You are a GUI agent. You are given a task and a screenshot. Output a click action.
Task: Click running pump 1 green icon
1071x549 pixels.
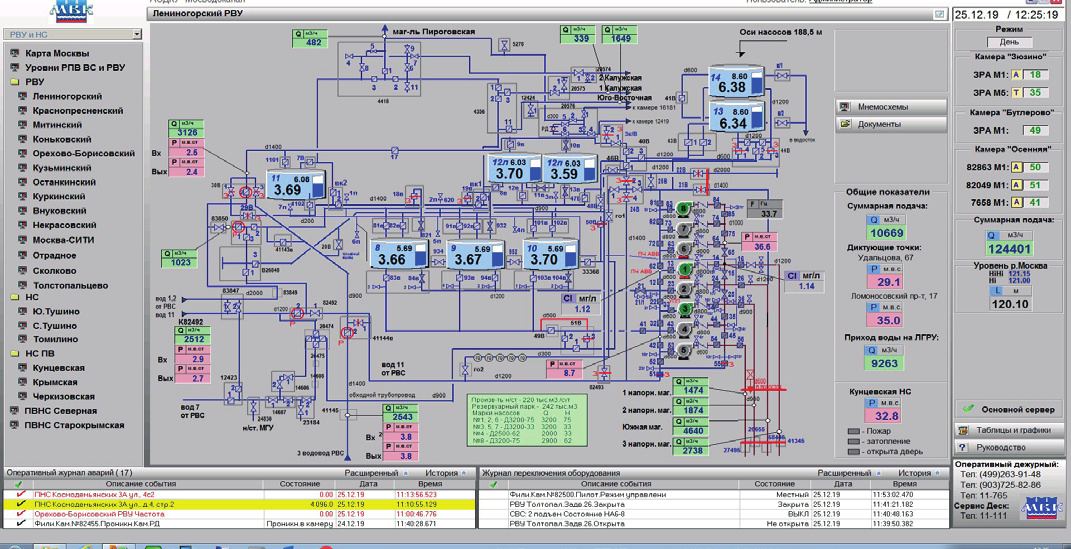pos(684,269)
